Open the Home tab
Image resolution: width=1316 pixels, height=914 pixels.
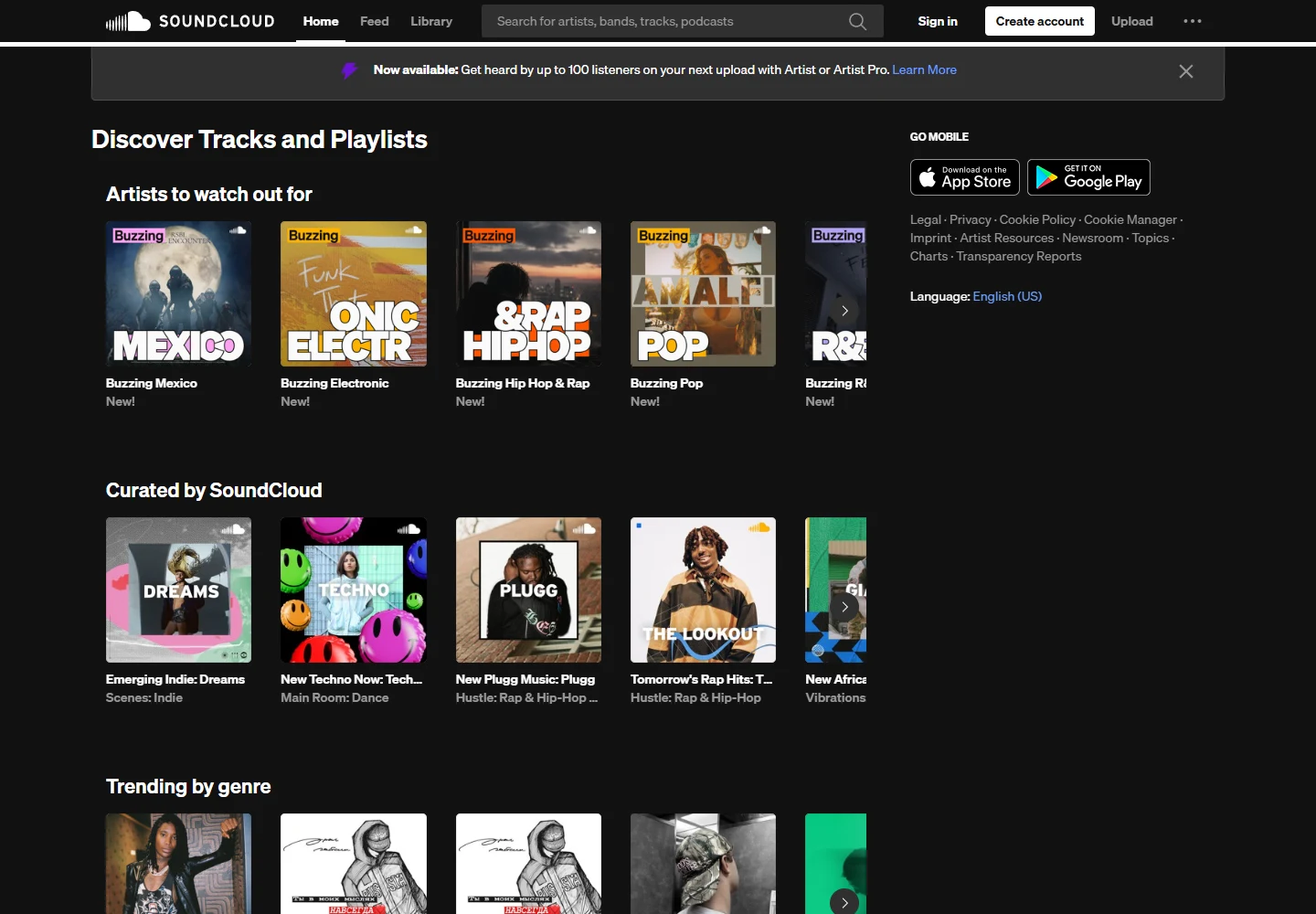[321, 21]
